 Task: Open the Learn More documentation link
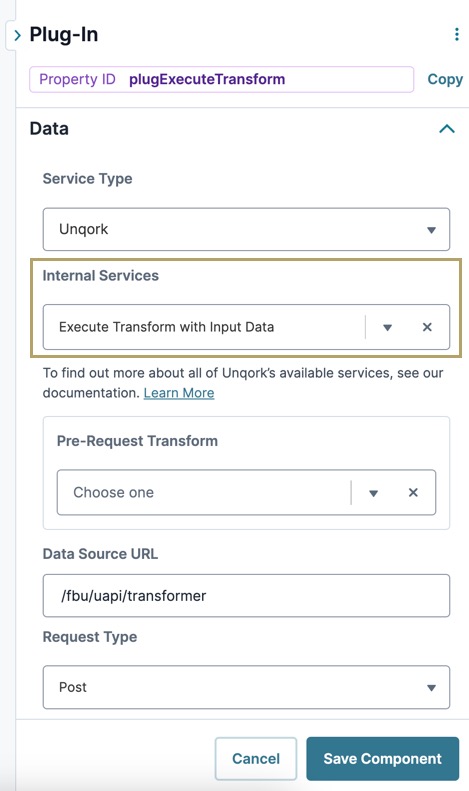(x=179, y=393)
